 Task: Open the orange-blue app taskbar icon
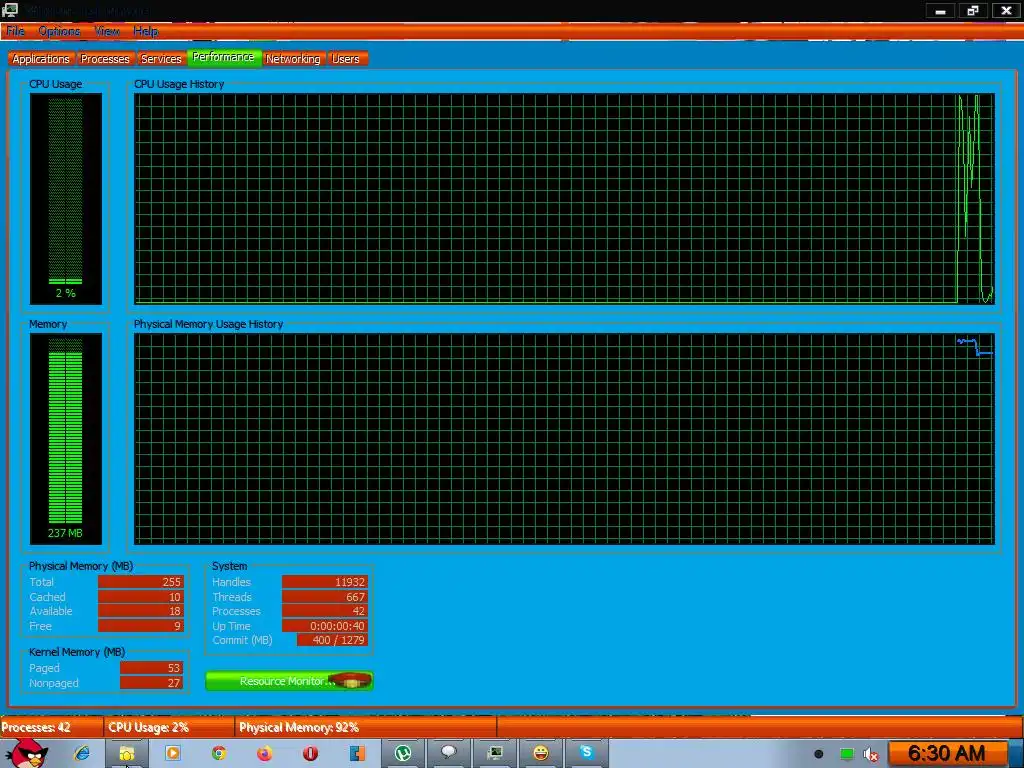[x=357, y=753]
